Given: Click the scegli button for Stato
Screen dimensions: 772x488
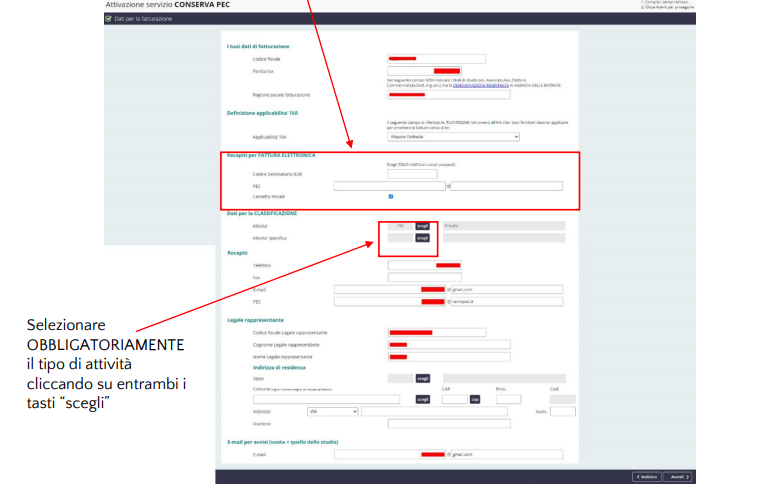Looking at the screenshot, I should 423,379.
